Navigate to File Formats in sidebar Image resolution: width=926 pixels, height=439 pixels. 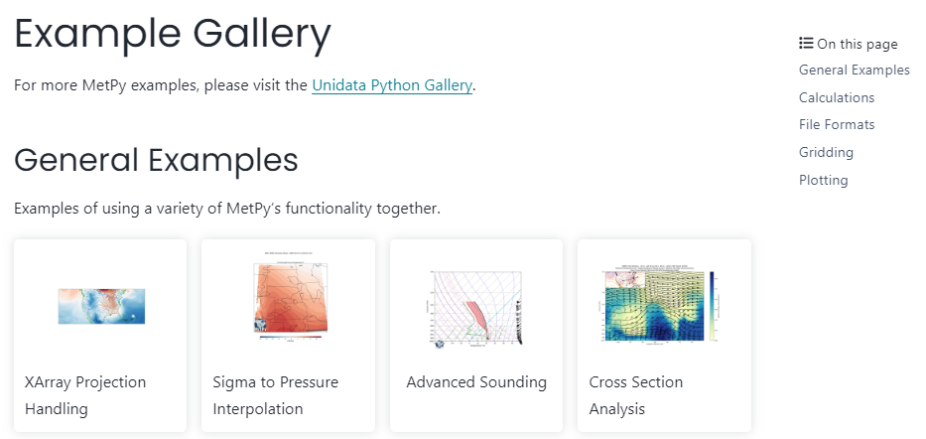(836, 125)
